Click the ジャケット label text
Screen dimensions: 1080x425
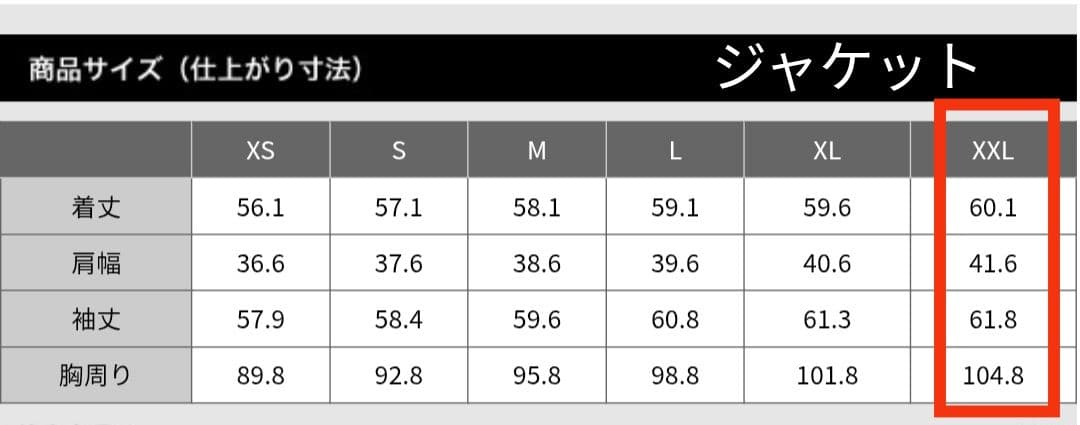pos(847,68)
